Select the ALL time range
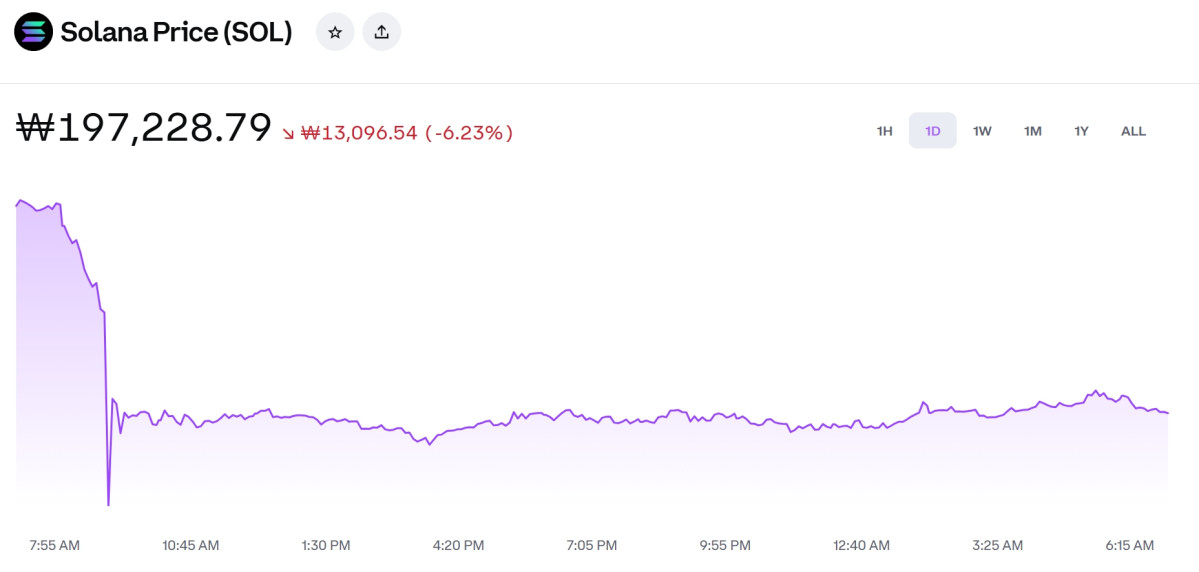This screenshot has height=572, width=1199. [1133, 131]
